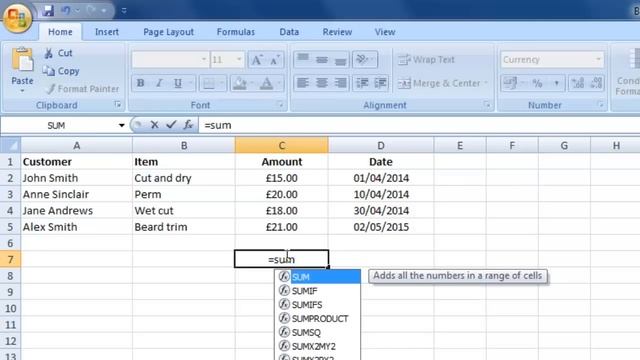Image resolution: width=640 pixels, height=360 pixels.
Task: Apply Comma Style
Action: click(x=556, y=83)
